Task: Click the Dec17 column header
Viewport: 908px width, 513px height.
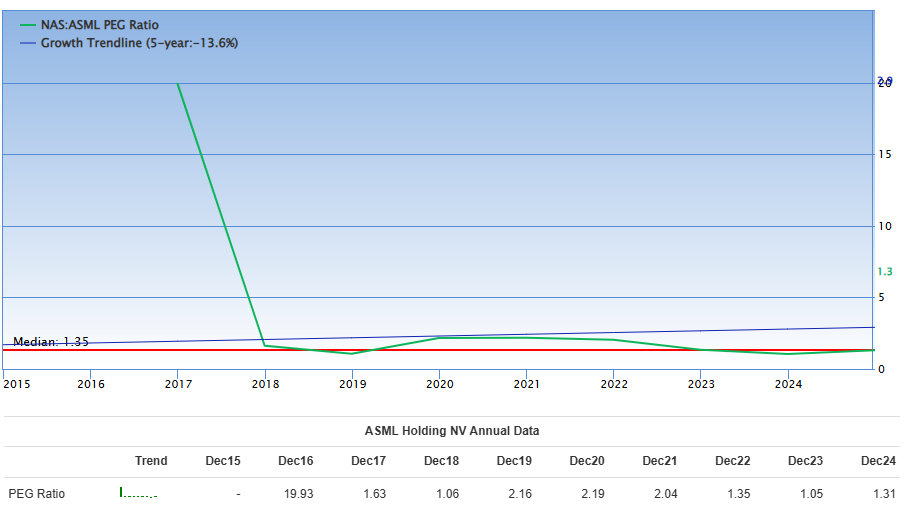Action: [368, 461]
